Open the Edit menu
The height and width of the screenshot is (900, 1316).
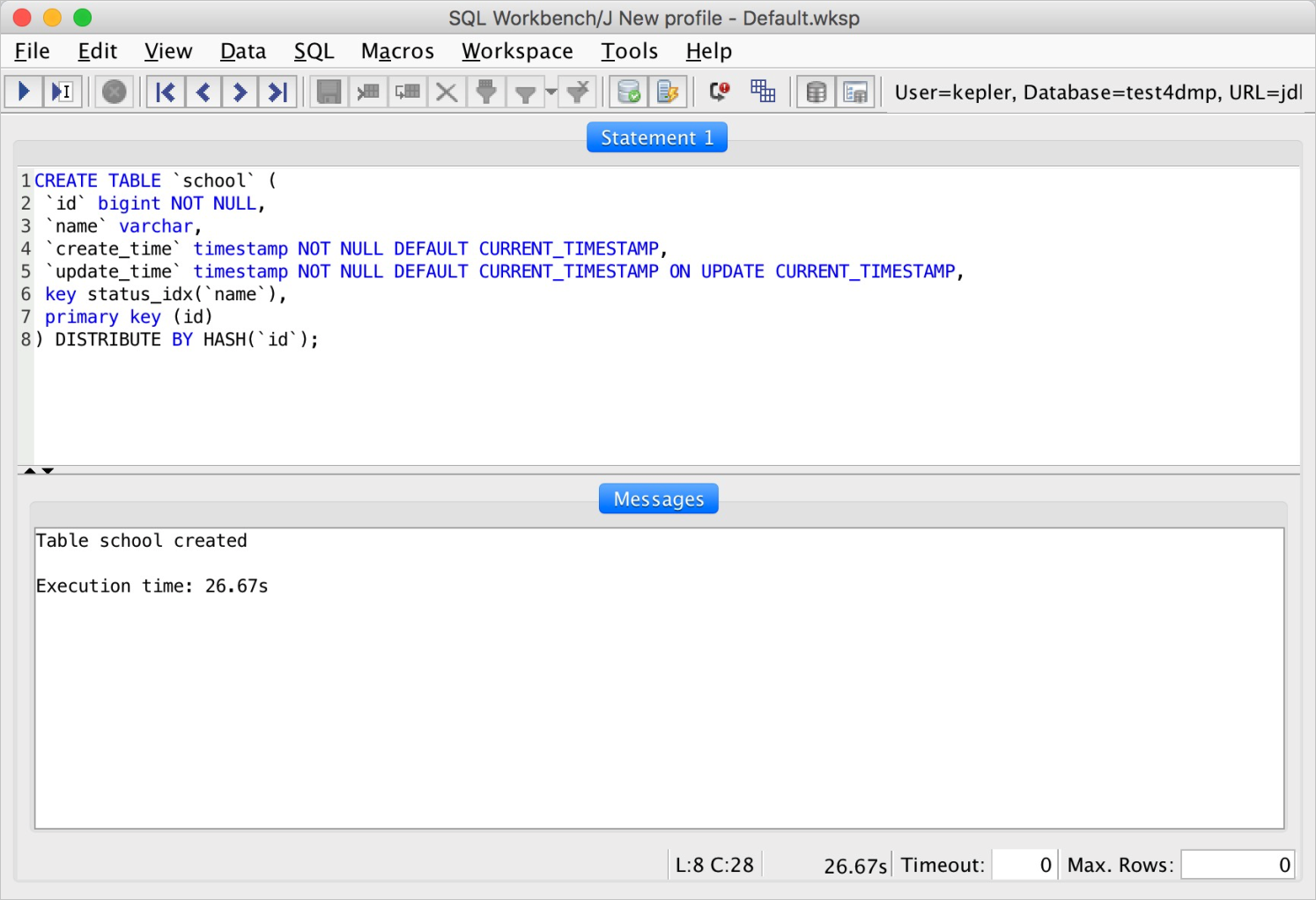(97, 51)
